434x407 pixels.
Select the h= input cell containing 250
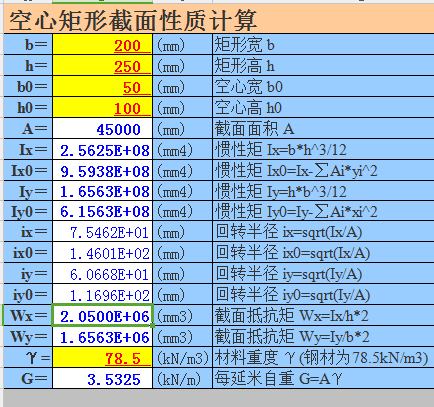click(x=102, y=65)
